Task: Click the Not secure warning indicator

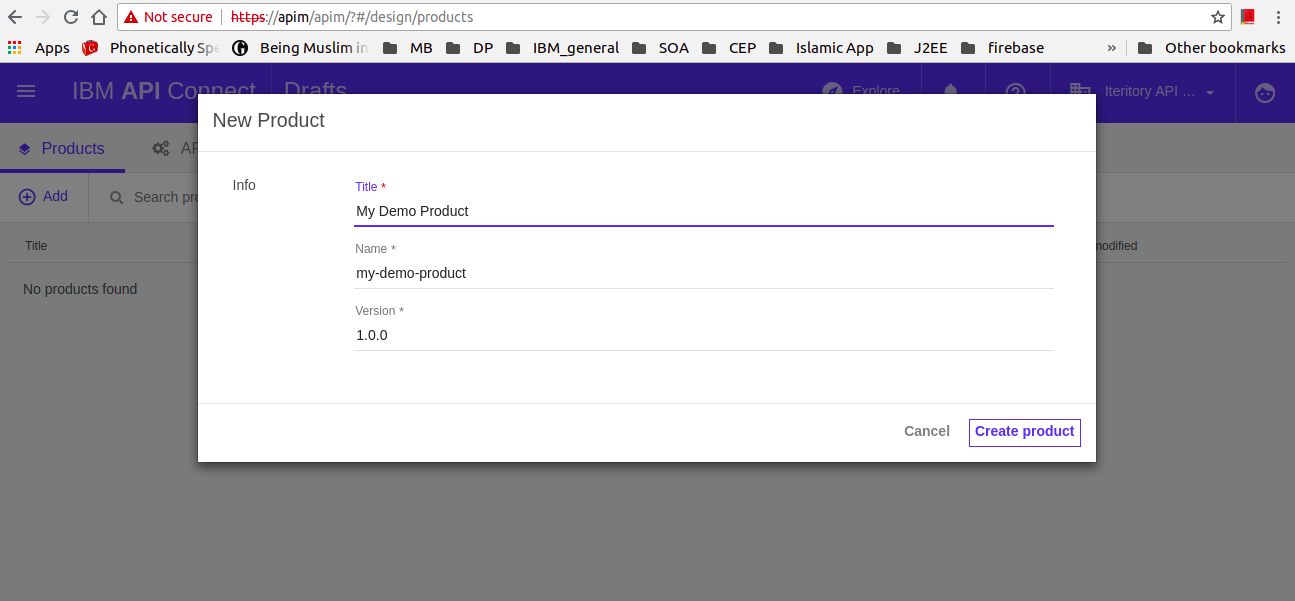Action: point(168,17)
